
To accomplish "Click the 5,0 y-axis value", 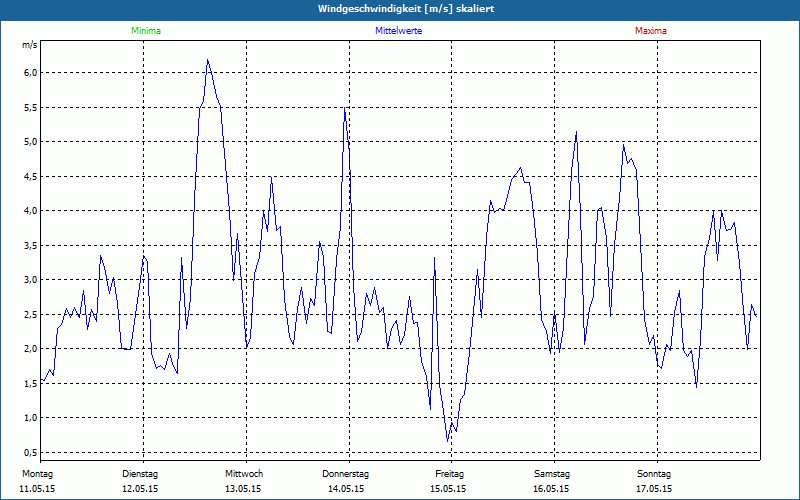I will (x=31, y=141).
